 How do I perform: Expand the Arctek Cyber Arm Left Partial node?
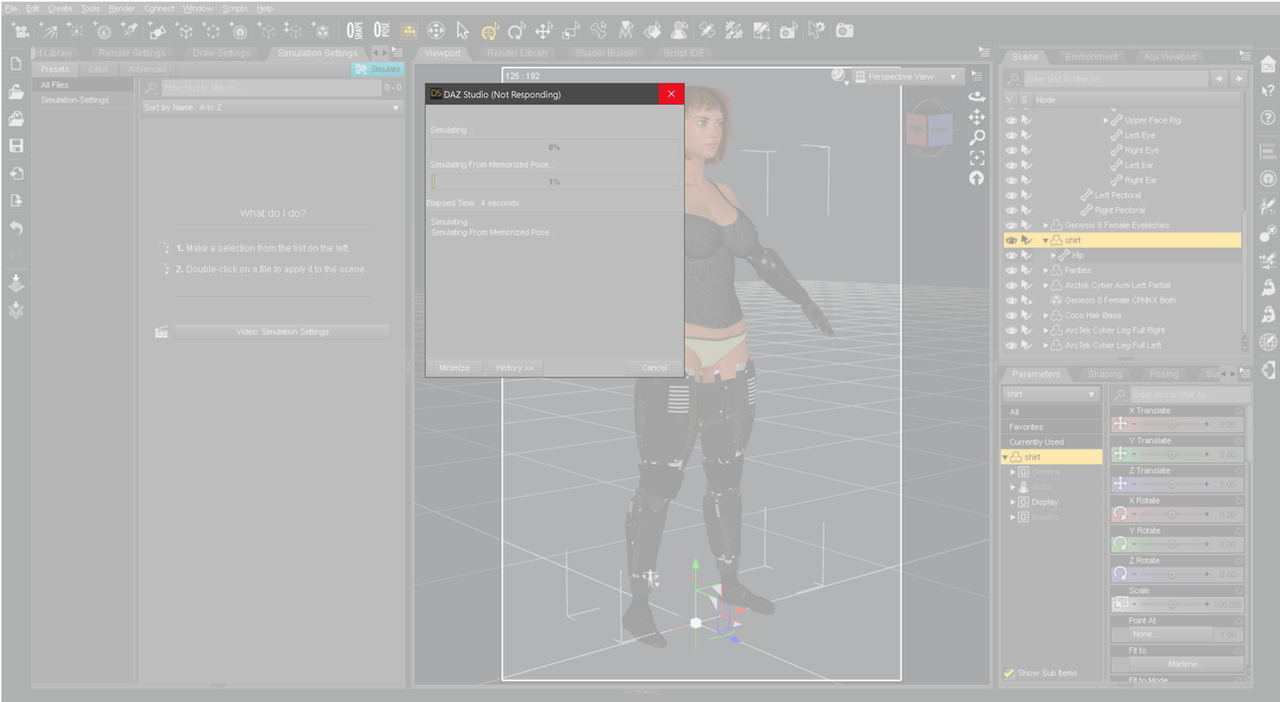1046,286
